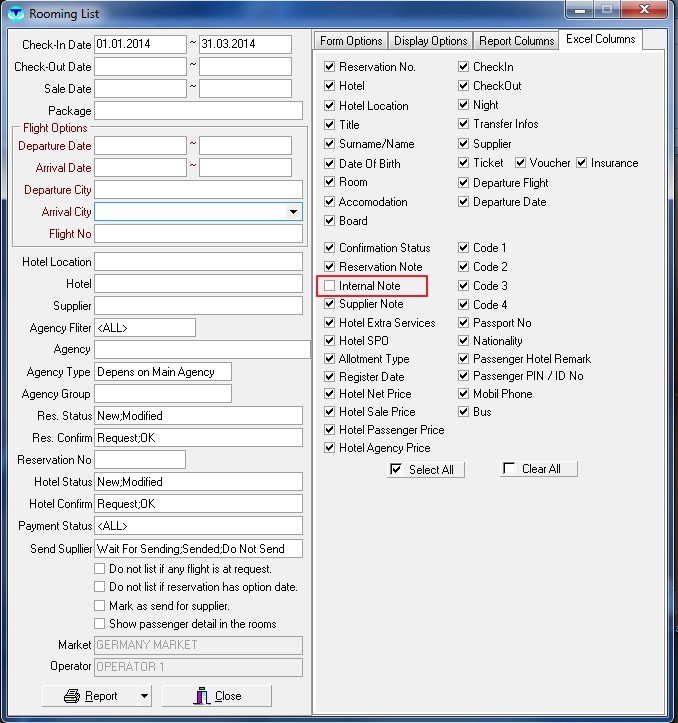The width and height of the screenshot is (678, 723).
Task: Expand the Report button dropdown arrow
Action: coord(144,696)
